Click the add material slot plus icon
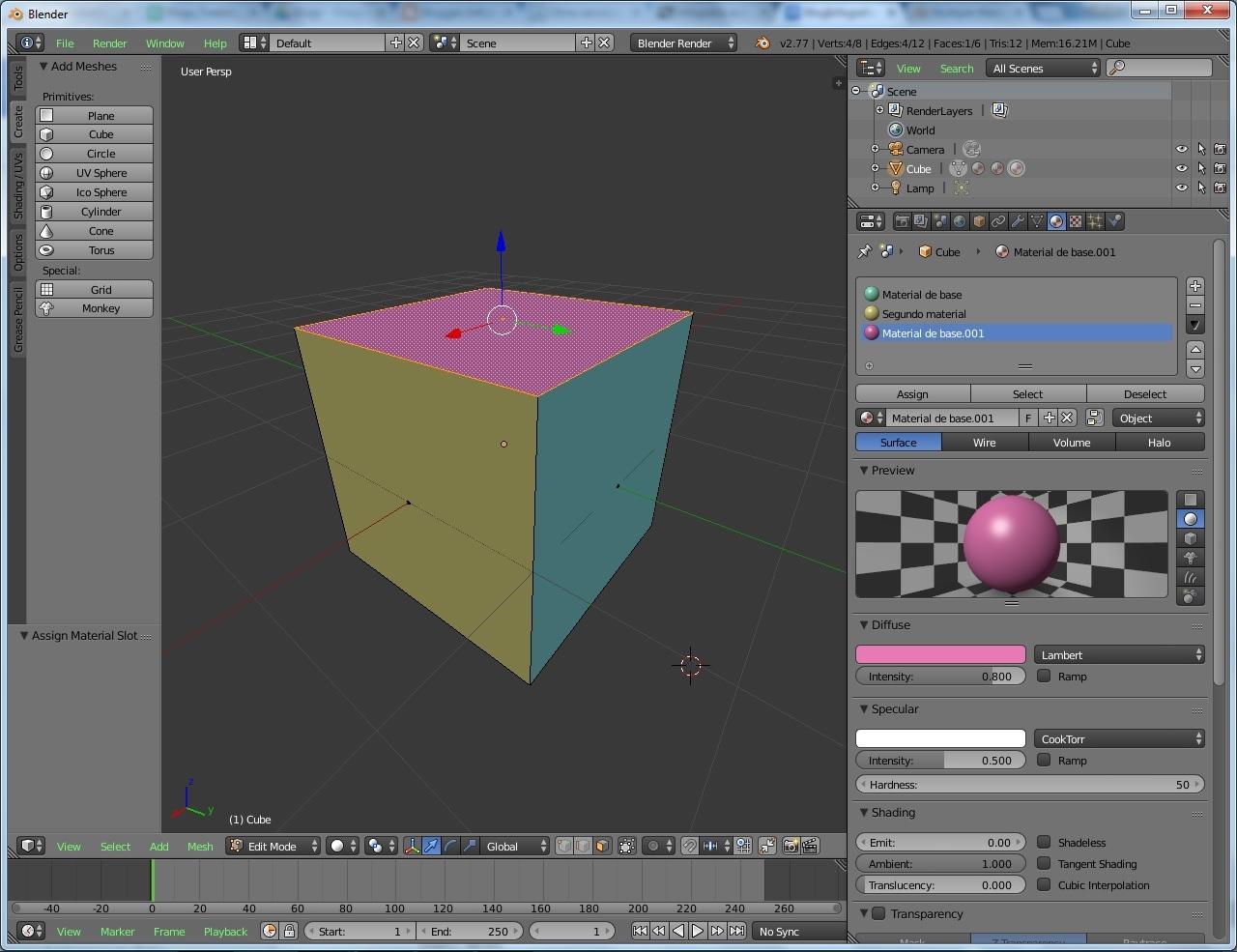The image size is (1237, 952). [1195, 286]
